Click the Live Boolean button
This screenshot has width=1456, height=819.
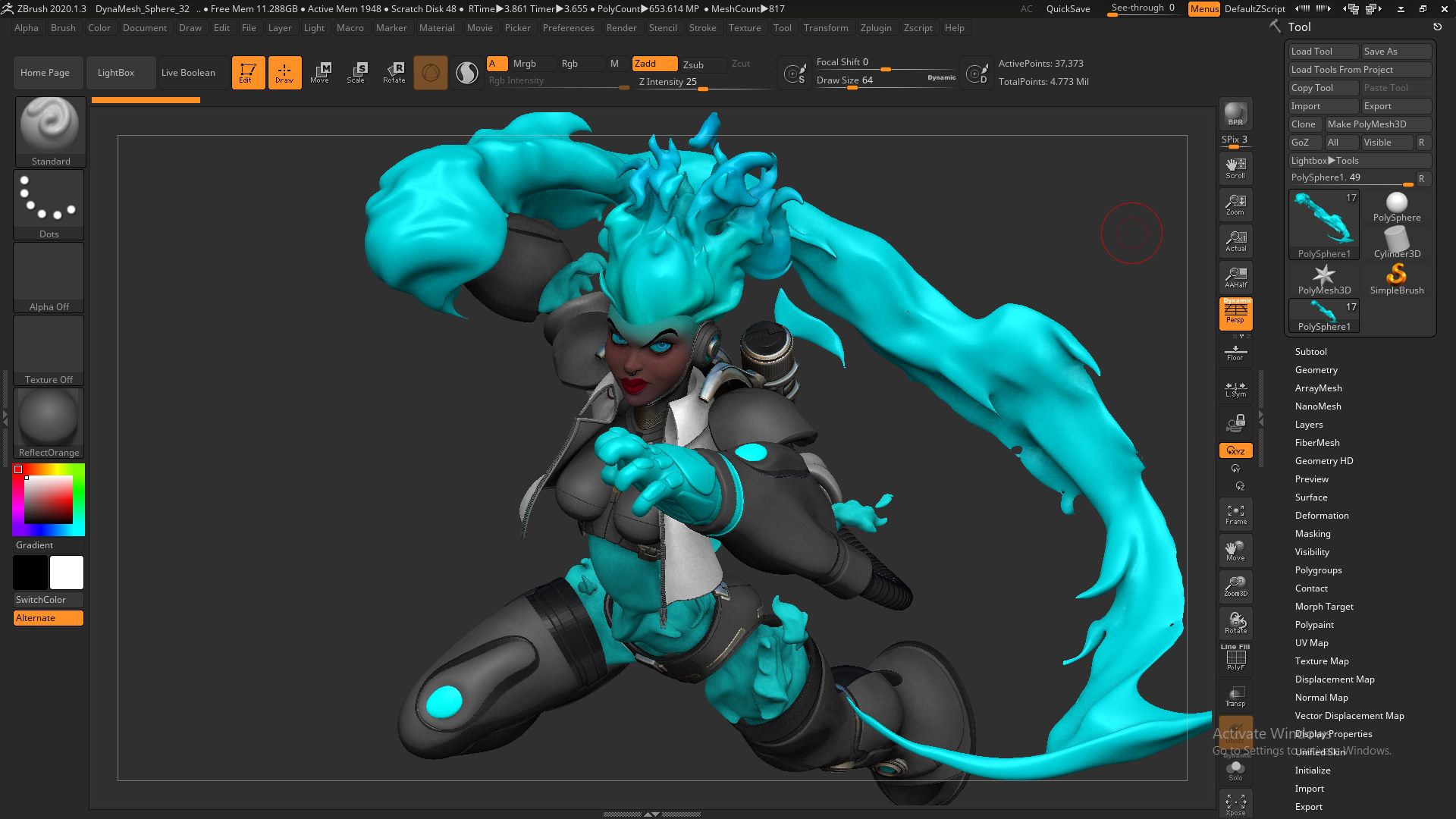tap(188, 73)
